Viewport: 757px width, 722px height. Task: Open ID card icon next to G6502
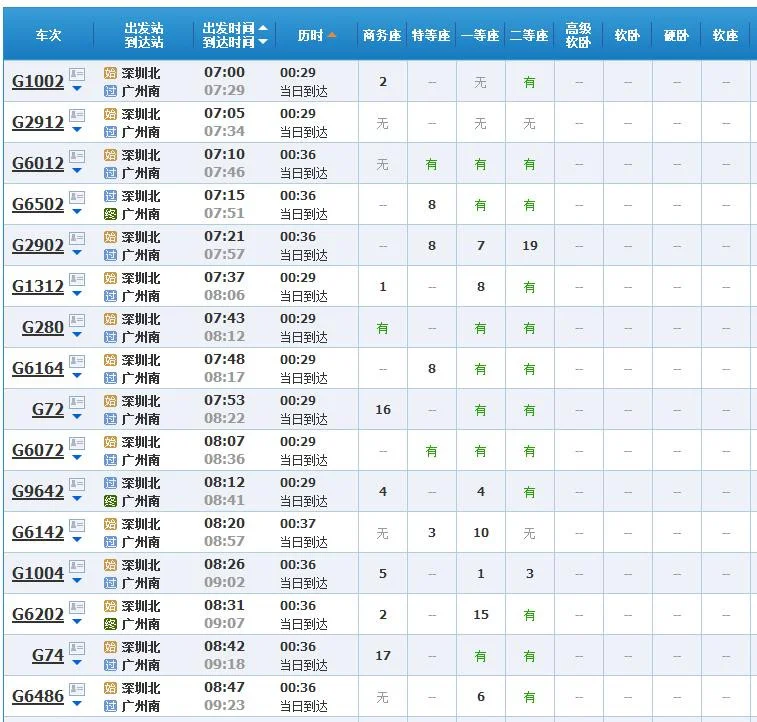77,197
